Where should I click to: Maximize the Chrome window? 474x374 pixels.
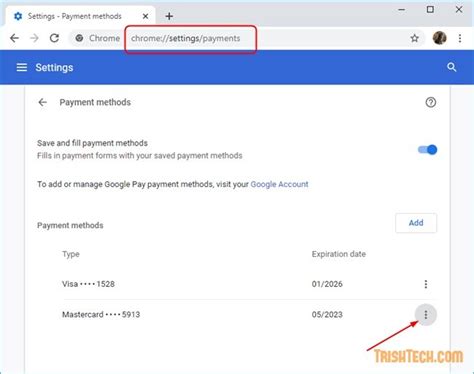tap(430, 10)
